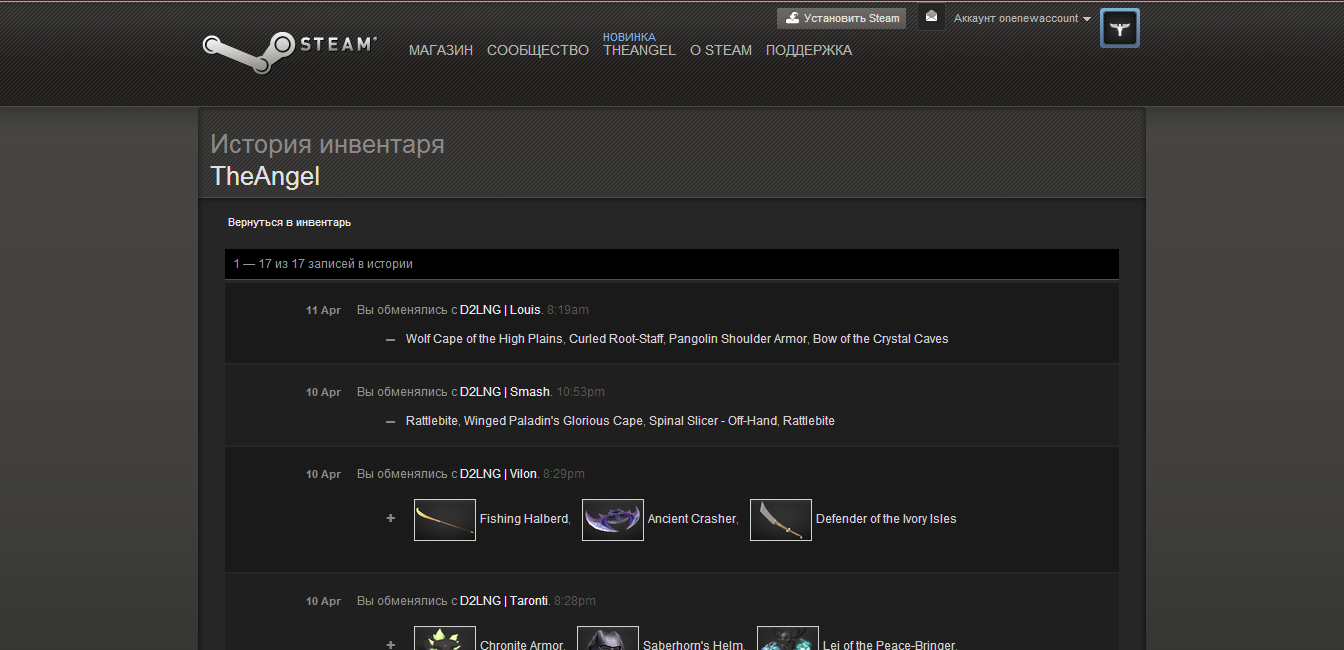The height and width of the screenshot is (650, 1344).
Task: Open the envelope notifications icon
Action: [x=931, y=17]
